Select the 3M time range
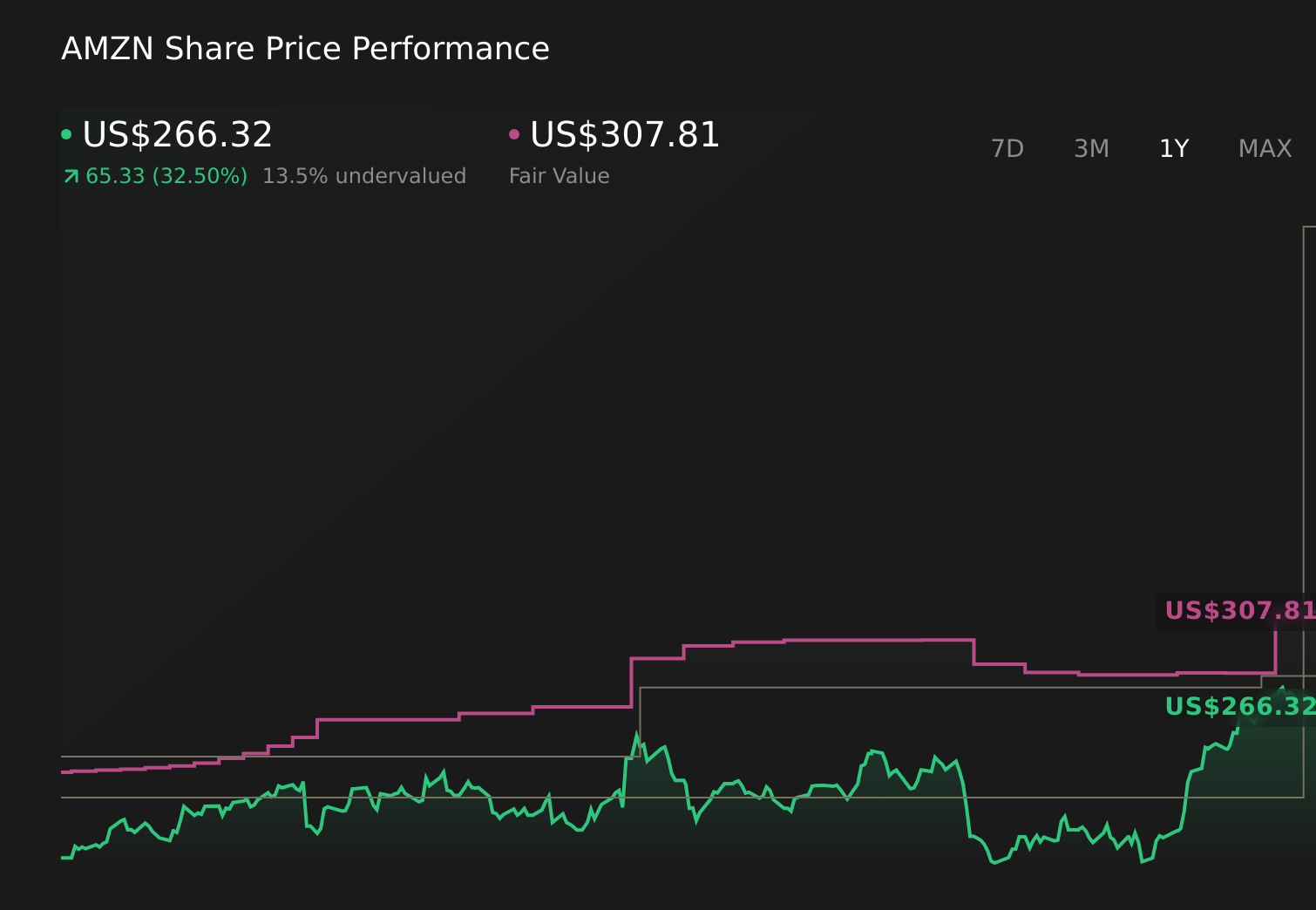This screenshot has width=1316, height=910. pos(1091,149)
